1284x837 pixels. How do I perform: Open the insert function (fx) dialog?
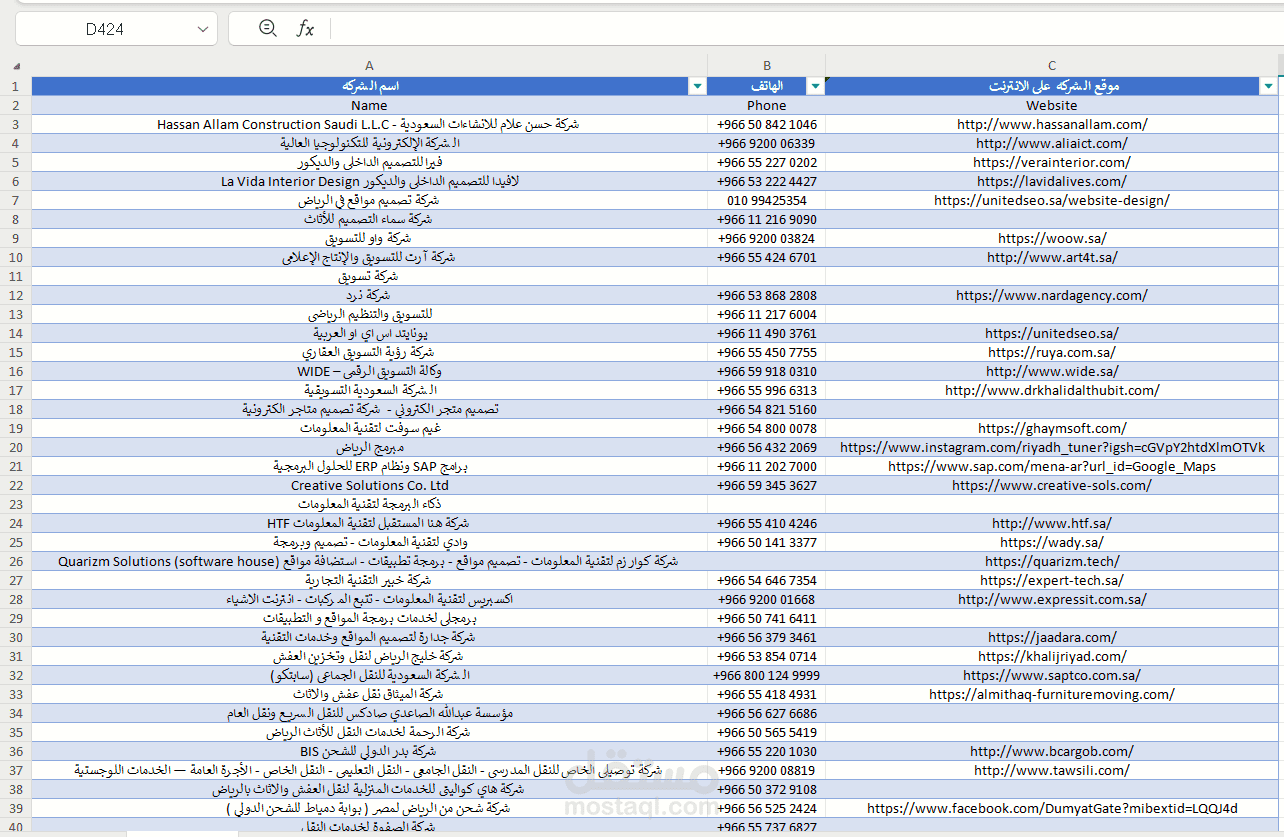[305, 29]
